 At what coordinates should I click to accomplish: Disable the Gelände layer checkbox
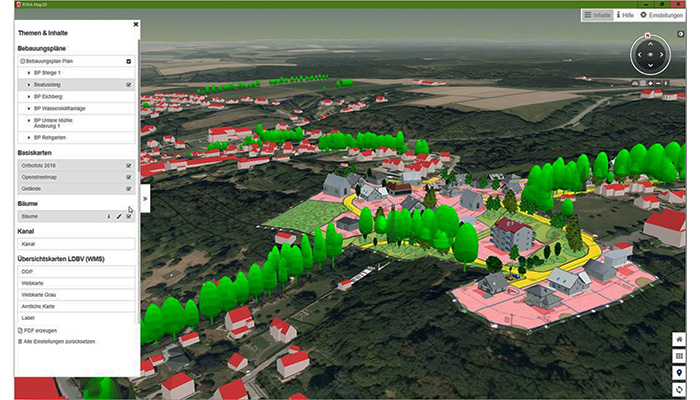(x=129, y=188)
